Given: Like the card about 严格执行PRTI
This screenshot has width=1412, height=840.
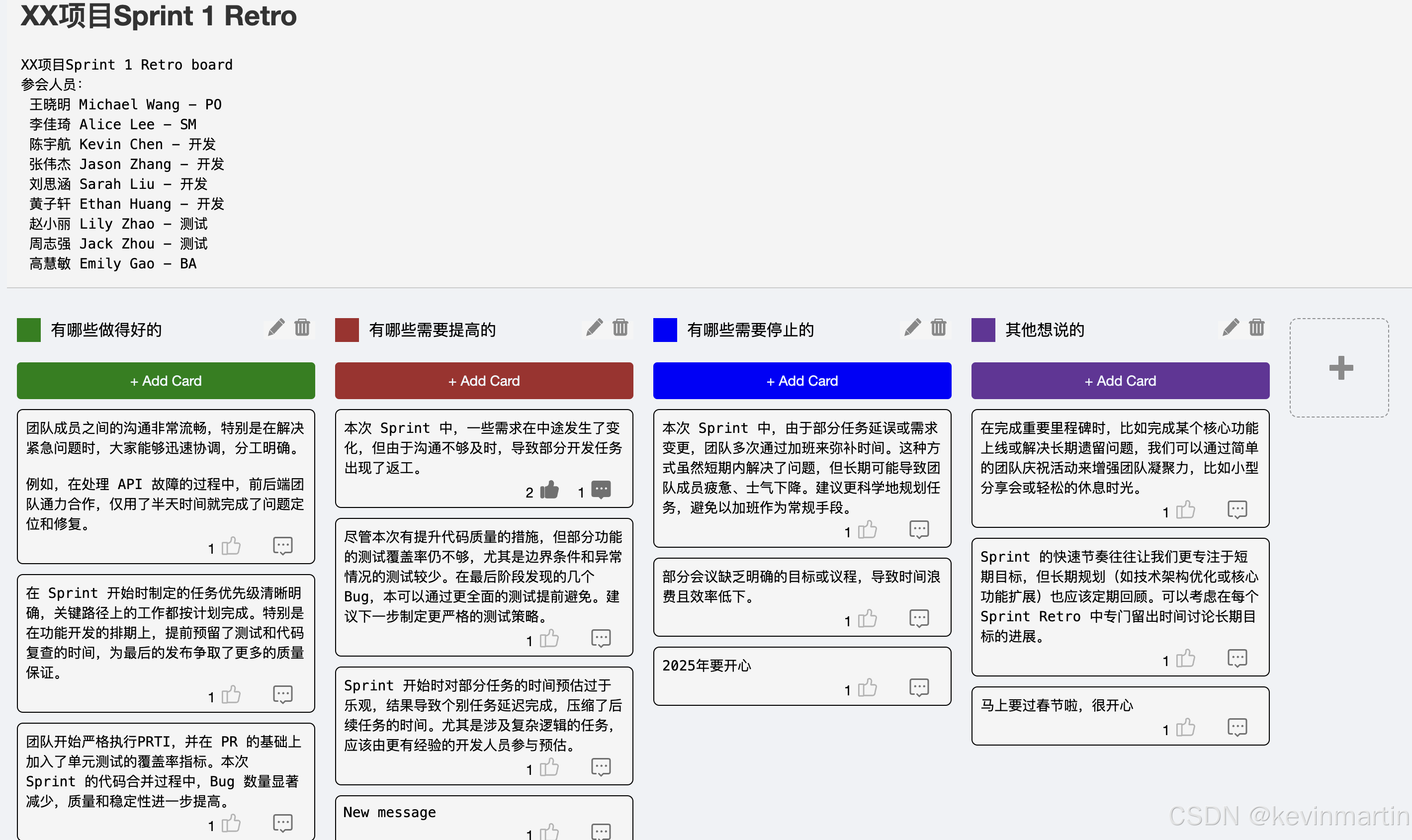Looking at the screenshot, I should [231, 824].
